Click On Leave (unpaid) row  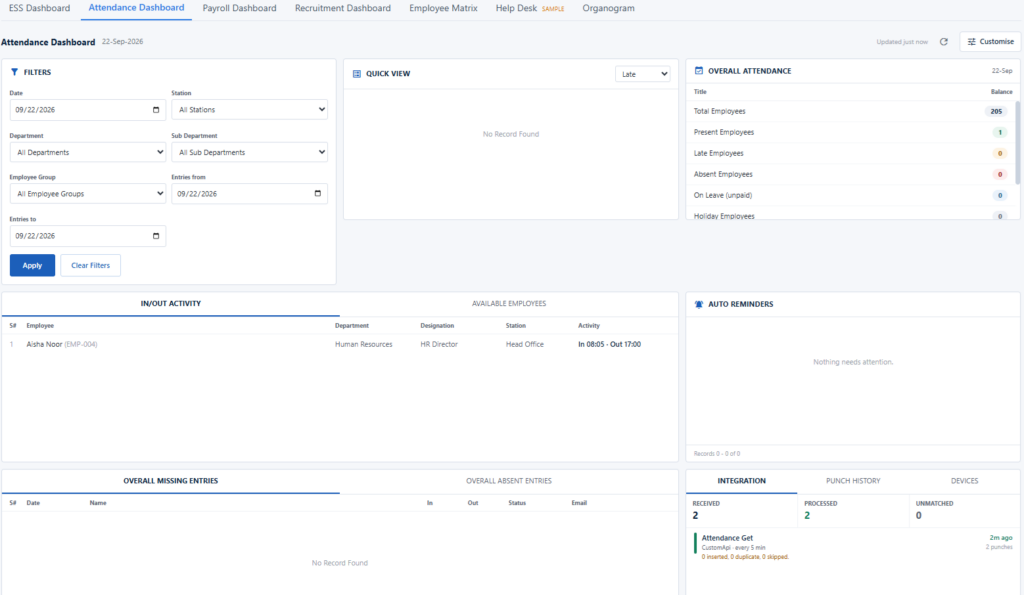click(x=850, y=195)
